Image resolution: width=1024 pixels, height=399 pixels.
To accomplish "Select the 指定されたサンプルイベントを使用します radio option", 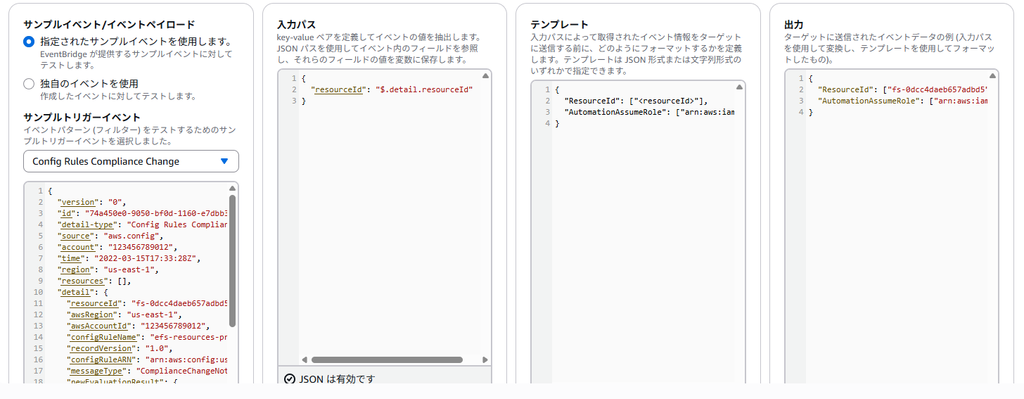I will [x=28, y=41].
